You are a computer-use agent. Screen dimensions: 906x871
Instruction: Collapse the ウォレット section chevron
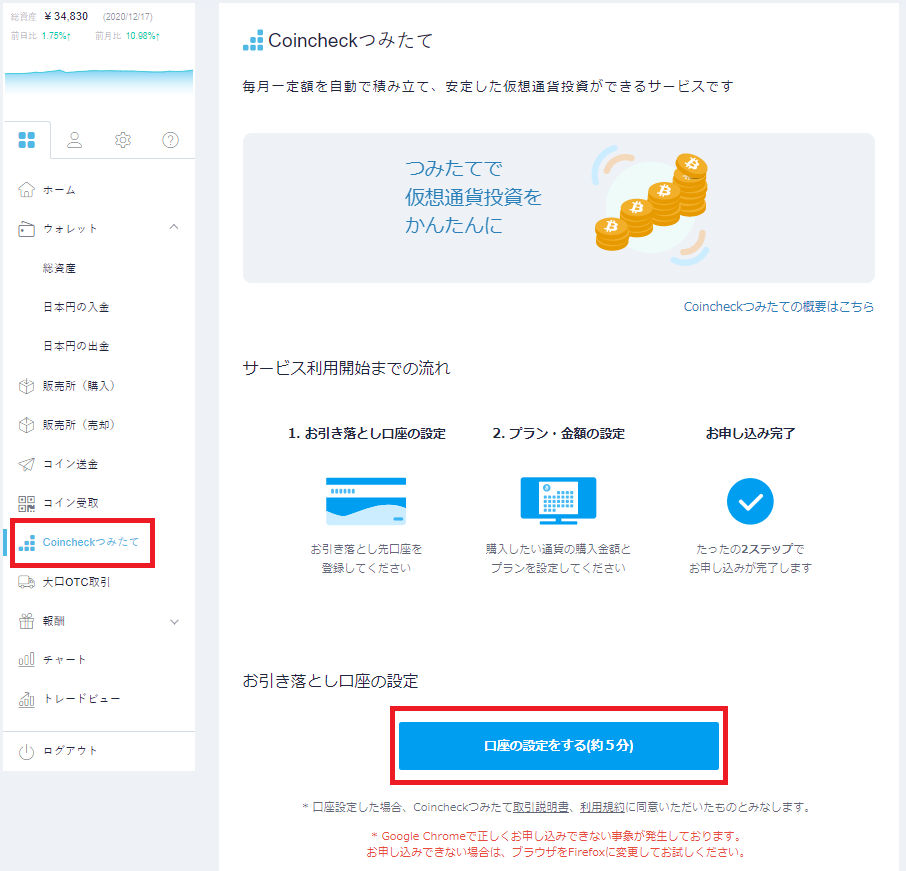[x=174, y=228]
